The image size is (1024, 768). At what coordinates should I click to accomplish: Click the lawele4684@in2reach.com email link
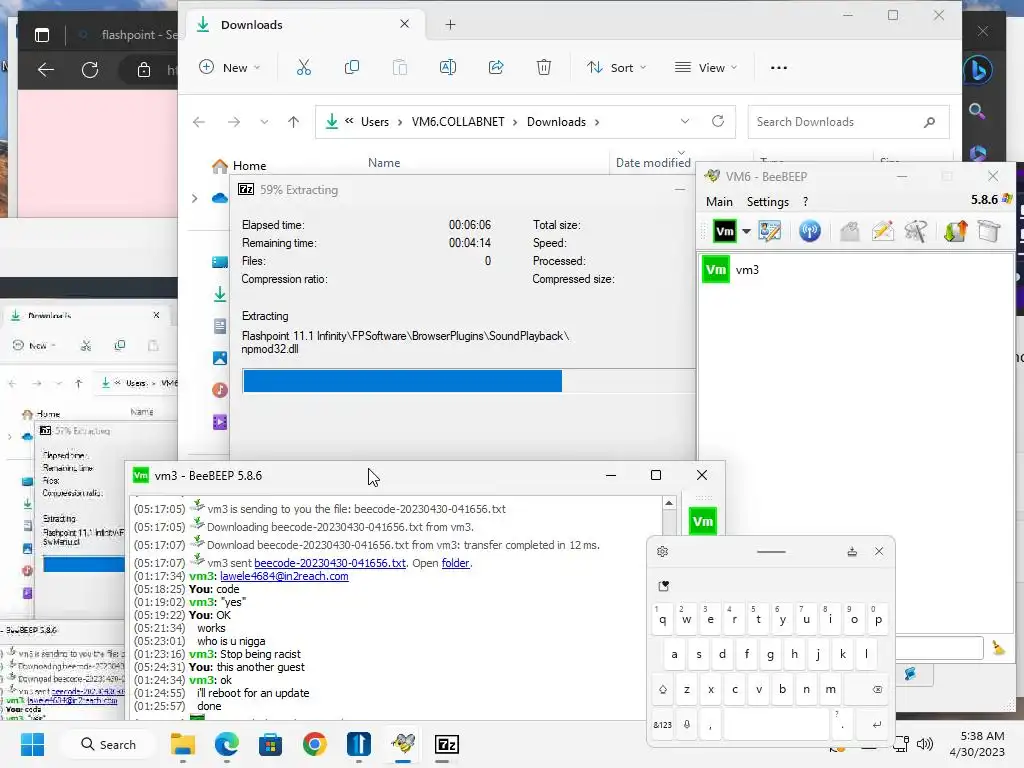(284, 576)
